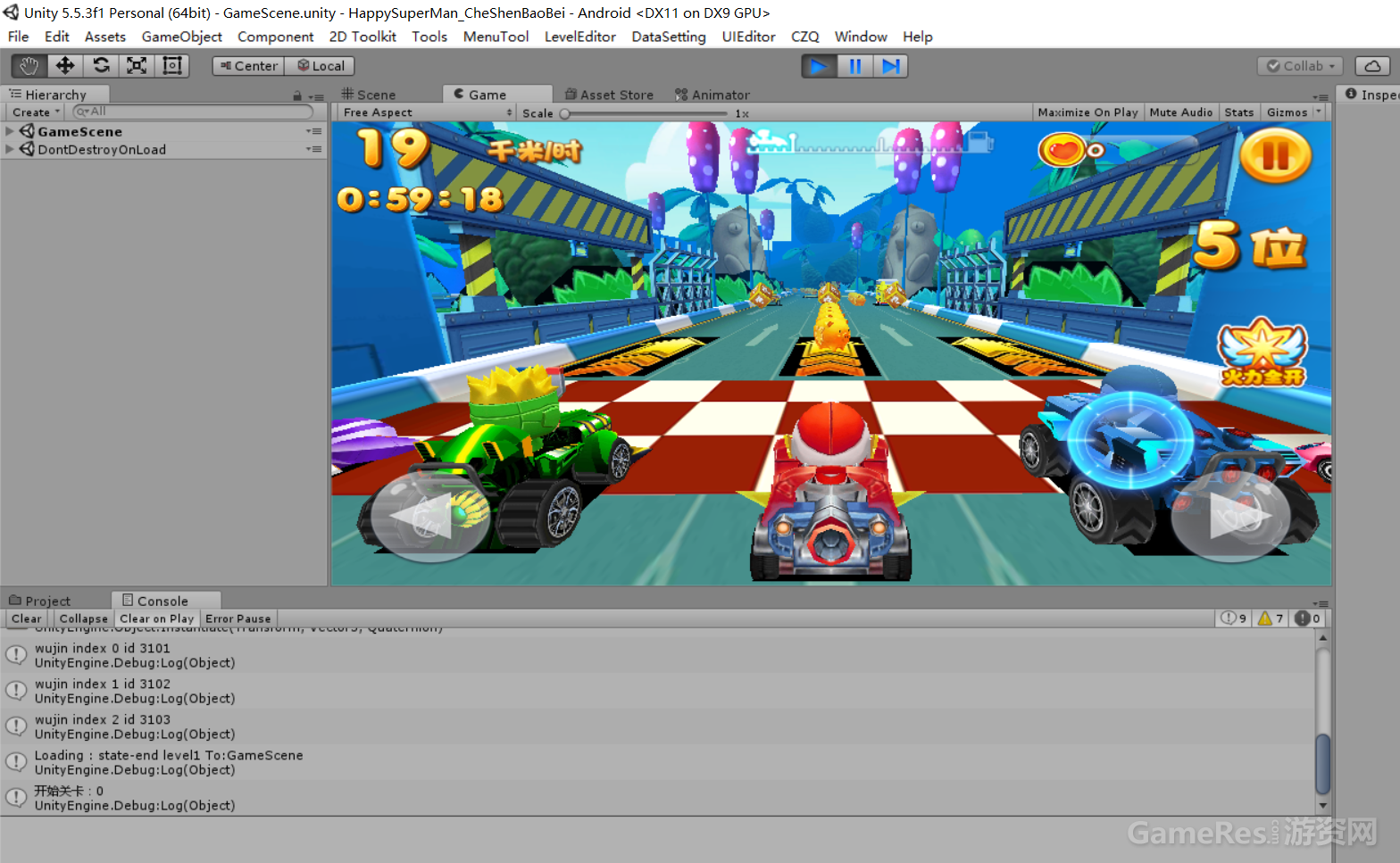Toggle Maximize On Play
The width and height of the screenshot is (1400, 863).
[x=1087, y=112]
